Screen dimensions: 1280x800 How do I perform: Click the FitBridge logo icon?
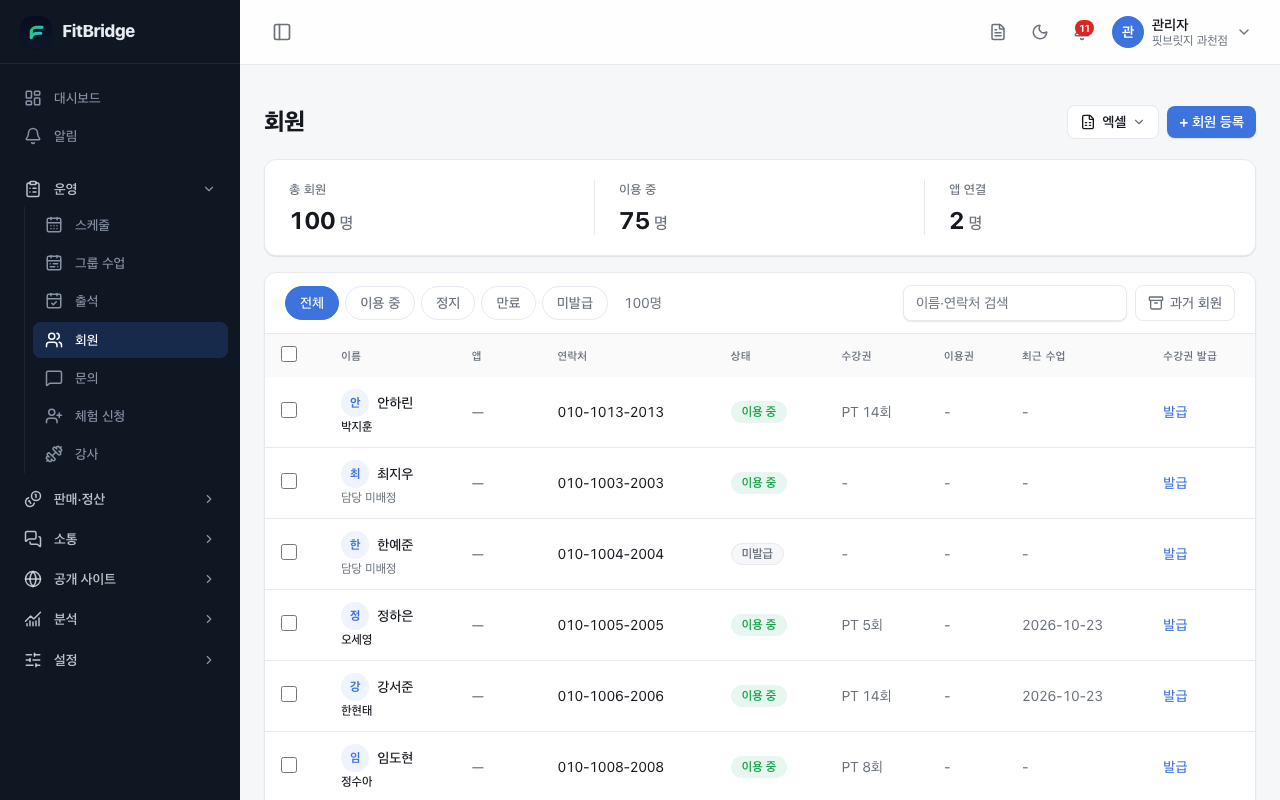pyautogui.click(x=36, y=32)
